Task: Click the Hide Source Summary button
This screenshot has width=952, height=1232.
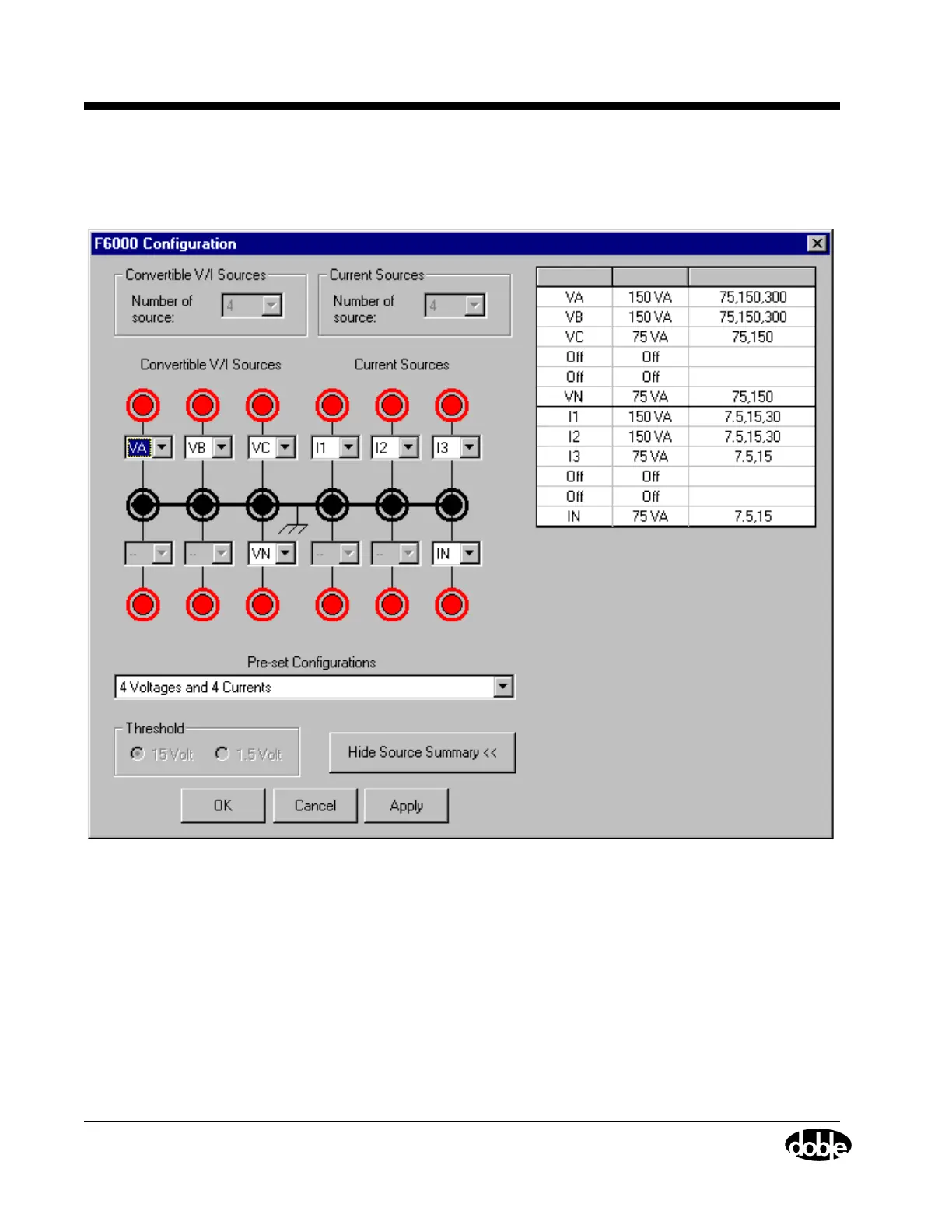Action: pos(422,752)
